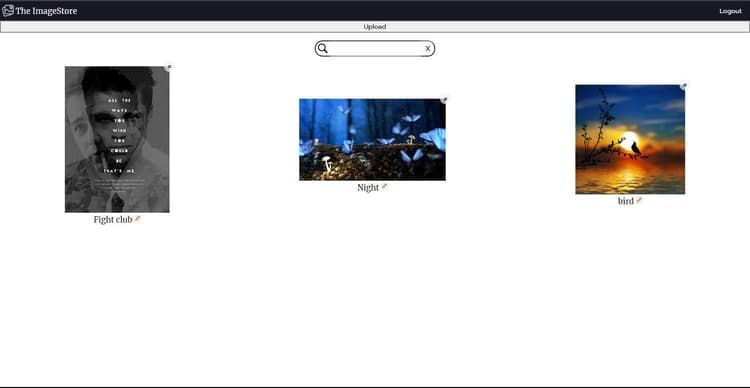The image size is (750, 388).
Task: Open the bird sunset thumbnail
Action: click(x=630, y=139)
